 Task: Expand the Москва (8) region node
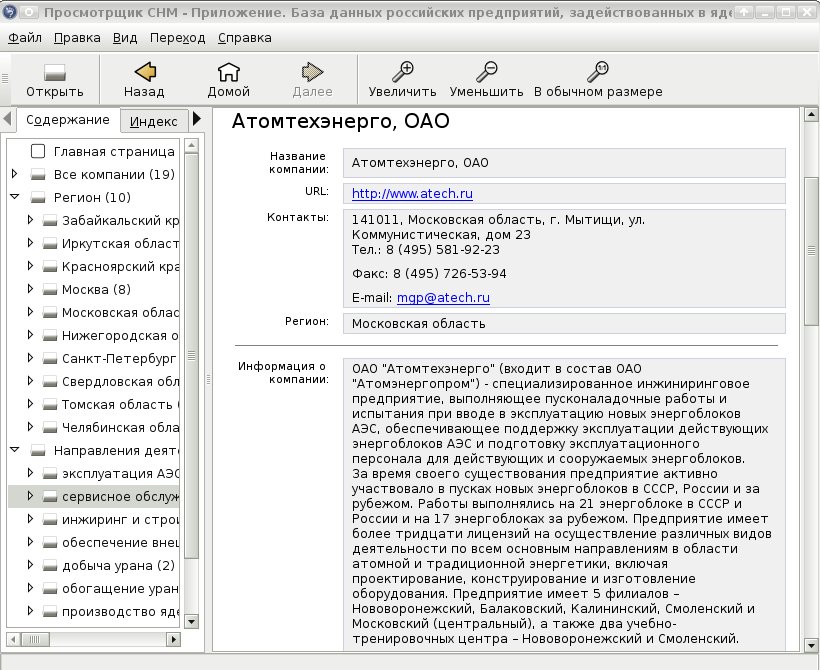pos(30,289)
